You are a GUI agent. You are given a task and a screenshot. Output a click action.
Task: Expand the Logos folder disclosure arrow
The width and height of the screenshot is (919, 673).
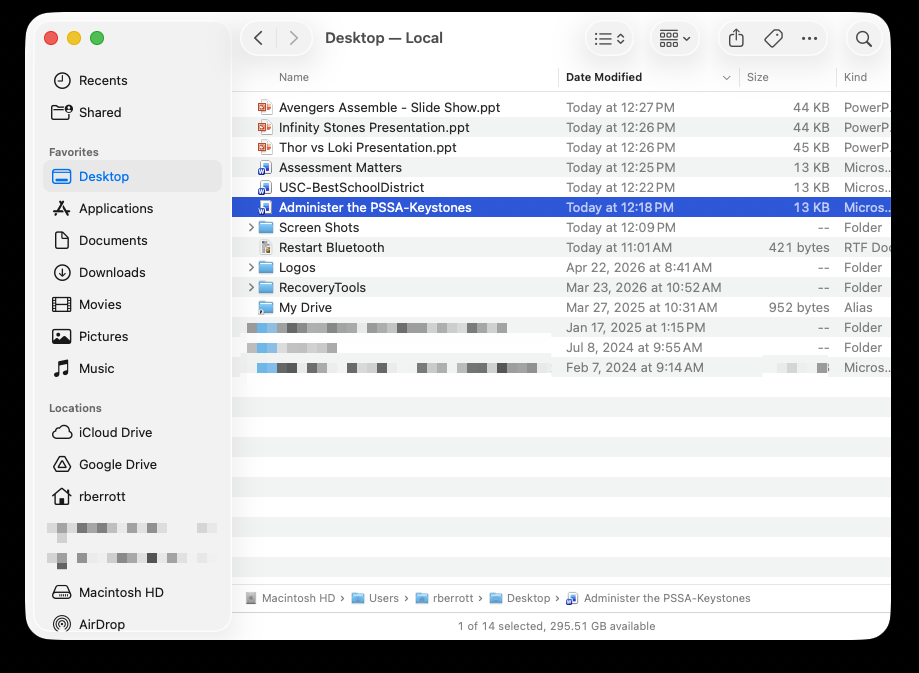pos(251,267)
